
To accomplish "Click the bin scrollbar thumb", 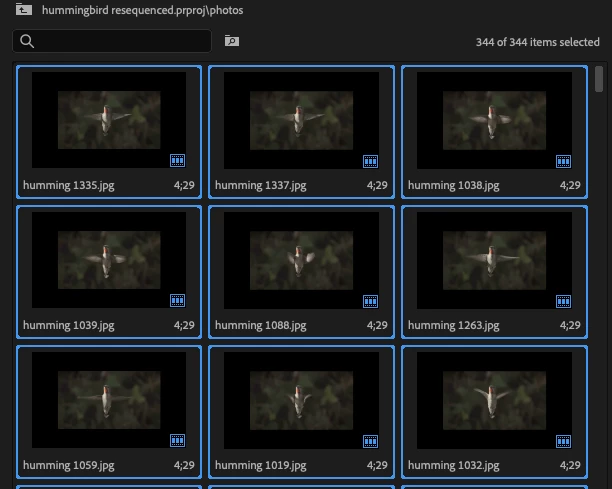I will tap(599, 79).
